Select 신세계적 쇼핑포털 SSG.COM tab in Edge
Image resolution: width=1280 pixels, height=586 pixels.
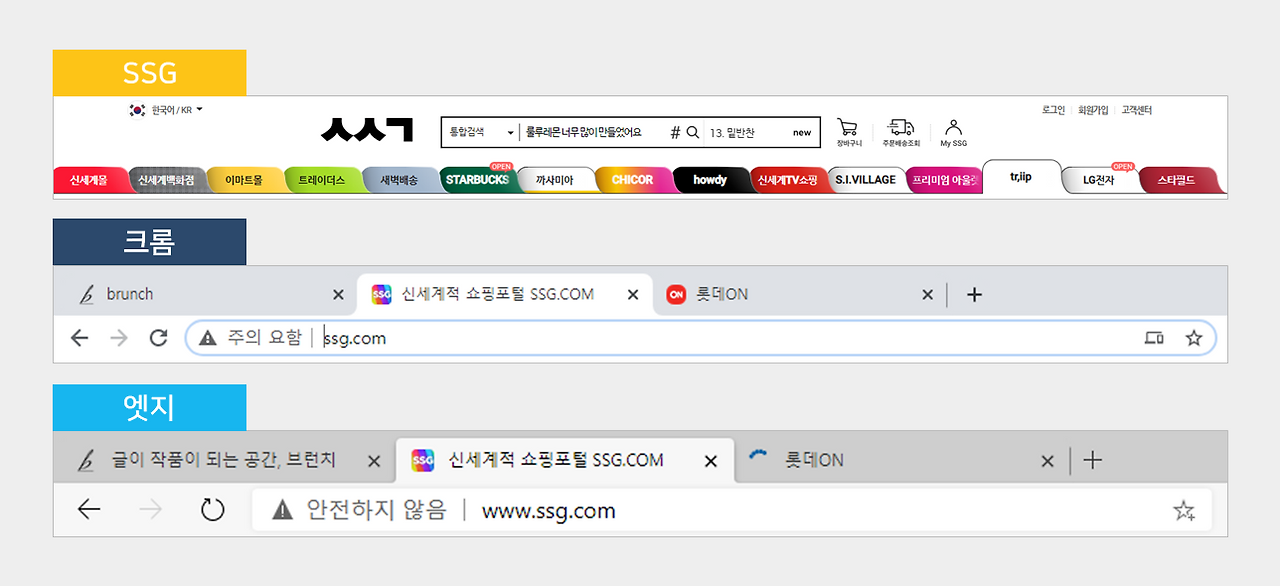565,460
